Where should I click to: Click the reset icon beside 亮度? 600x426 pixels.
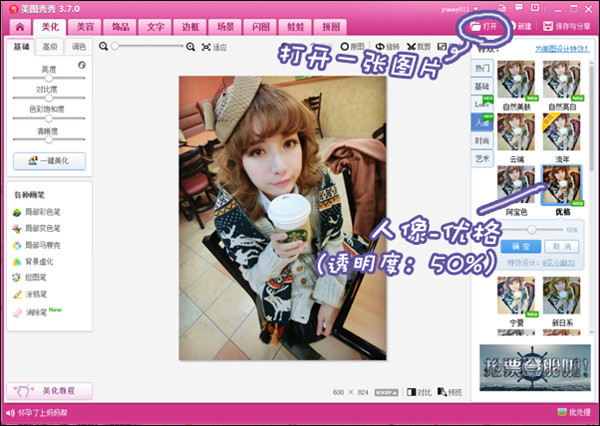(x=82, y=65)
